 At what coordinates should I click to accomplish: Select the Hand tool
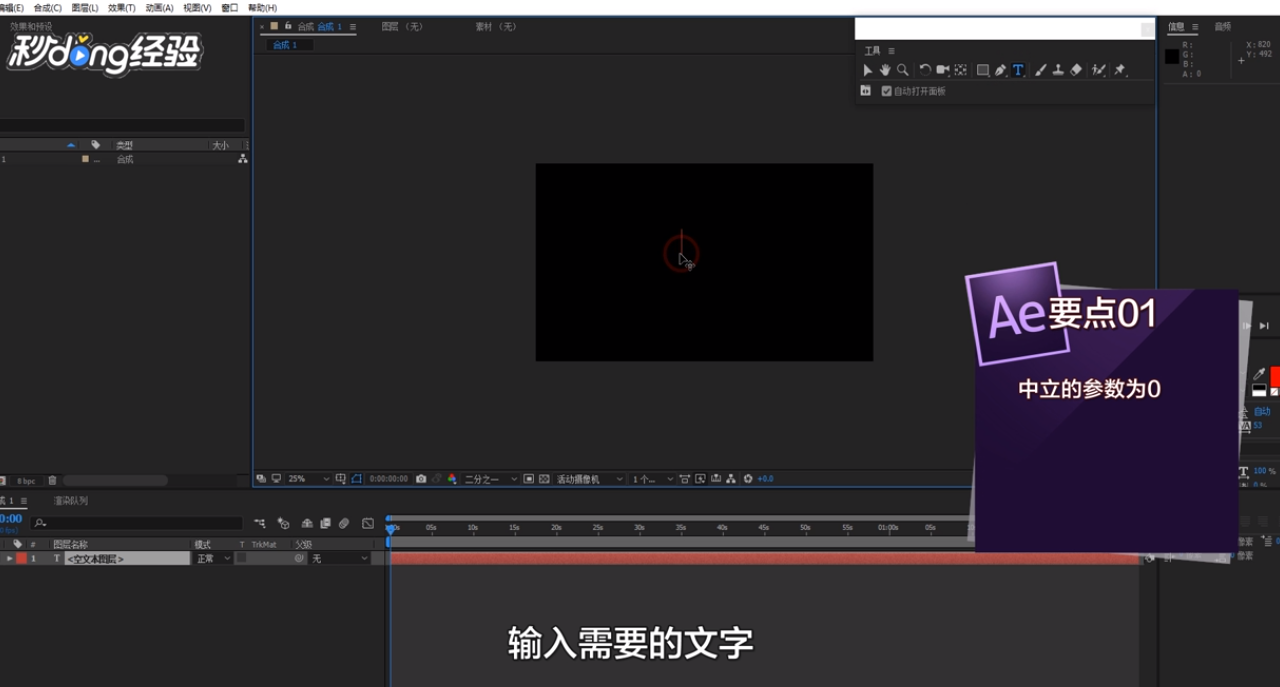(x=885, y=70)
